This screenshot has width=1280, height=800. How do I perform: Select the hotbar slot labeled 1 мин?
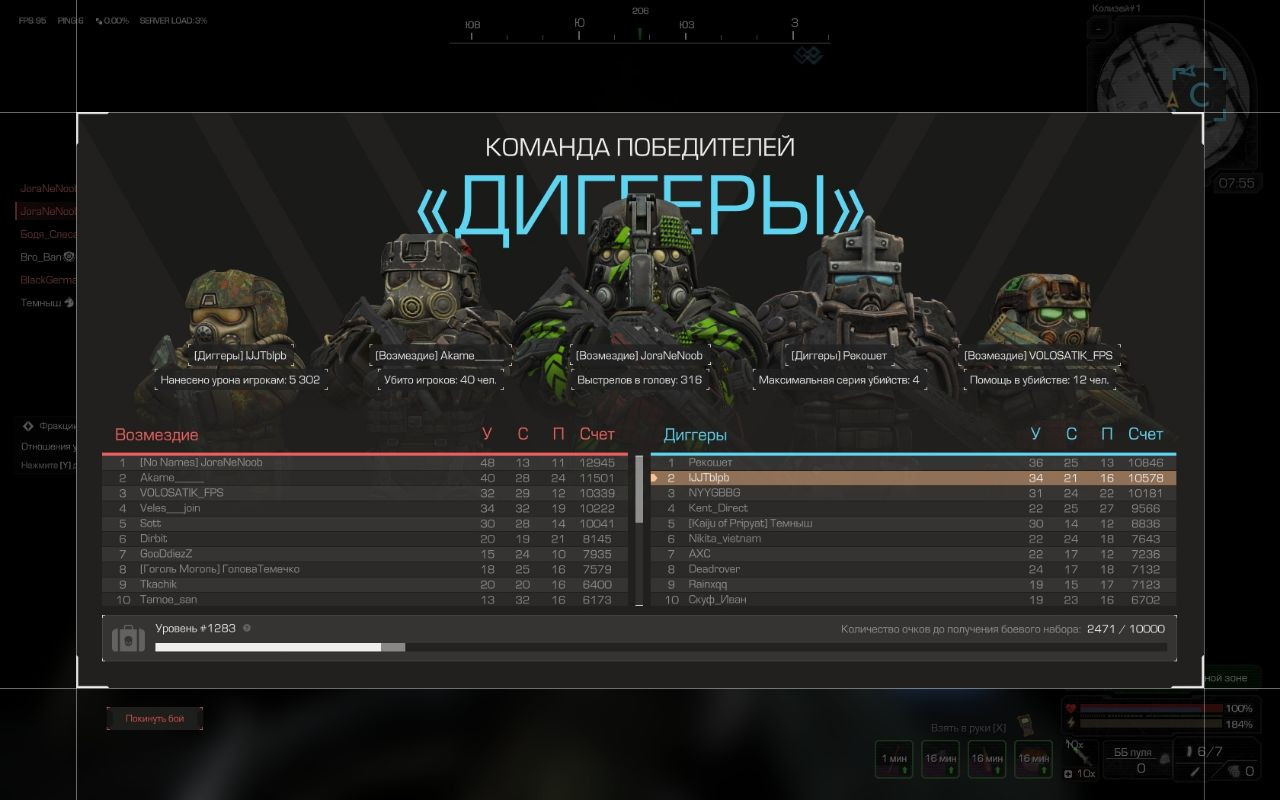point(893,759)
